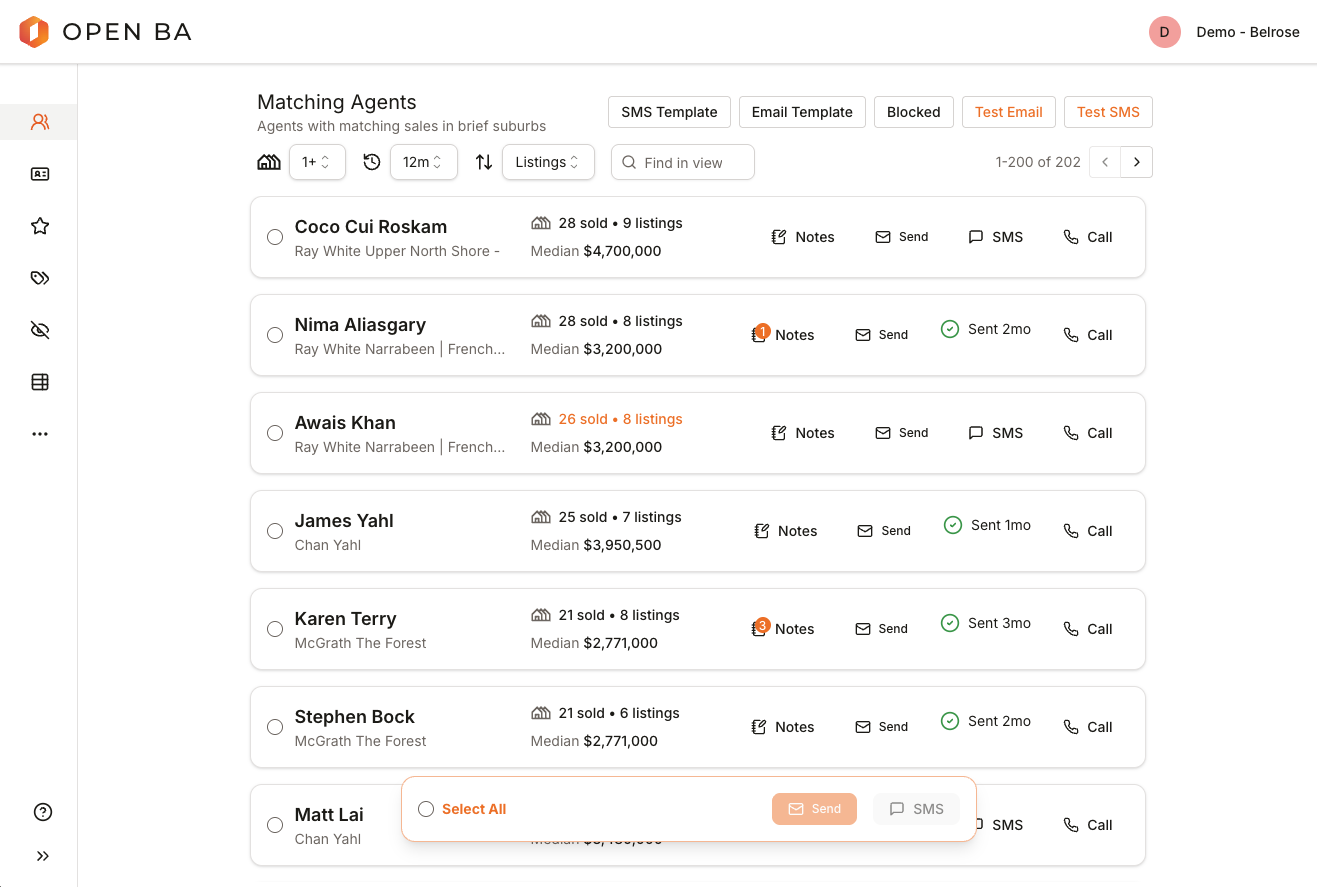Viewport: 1317px width, 887px height.
Task: Open the hidden (crossed-eye) sidebar icon
Action: pyautogui.click(x=40, y=330)
